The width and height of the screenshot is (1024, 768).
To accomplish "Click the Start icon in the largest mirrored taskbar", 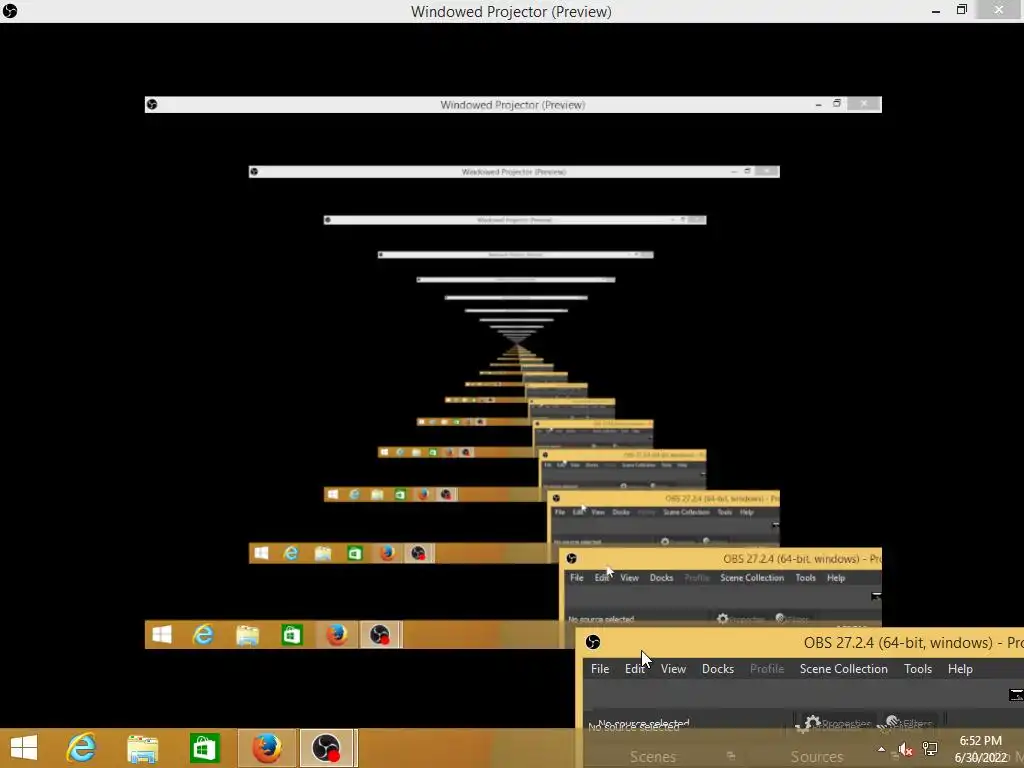I will pos(162,634).
